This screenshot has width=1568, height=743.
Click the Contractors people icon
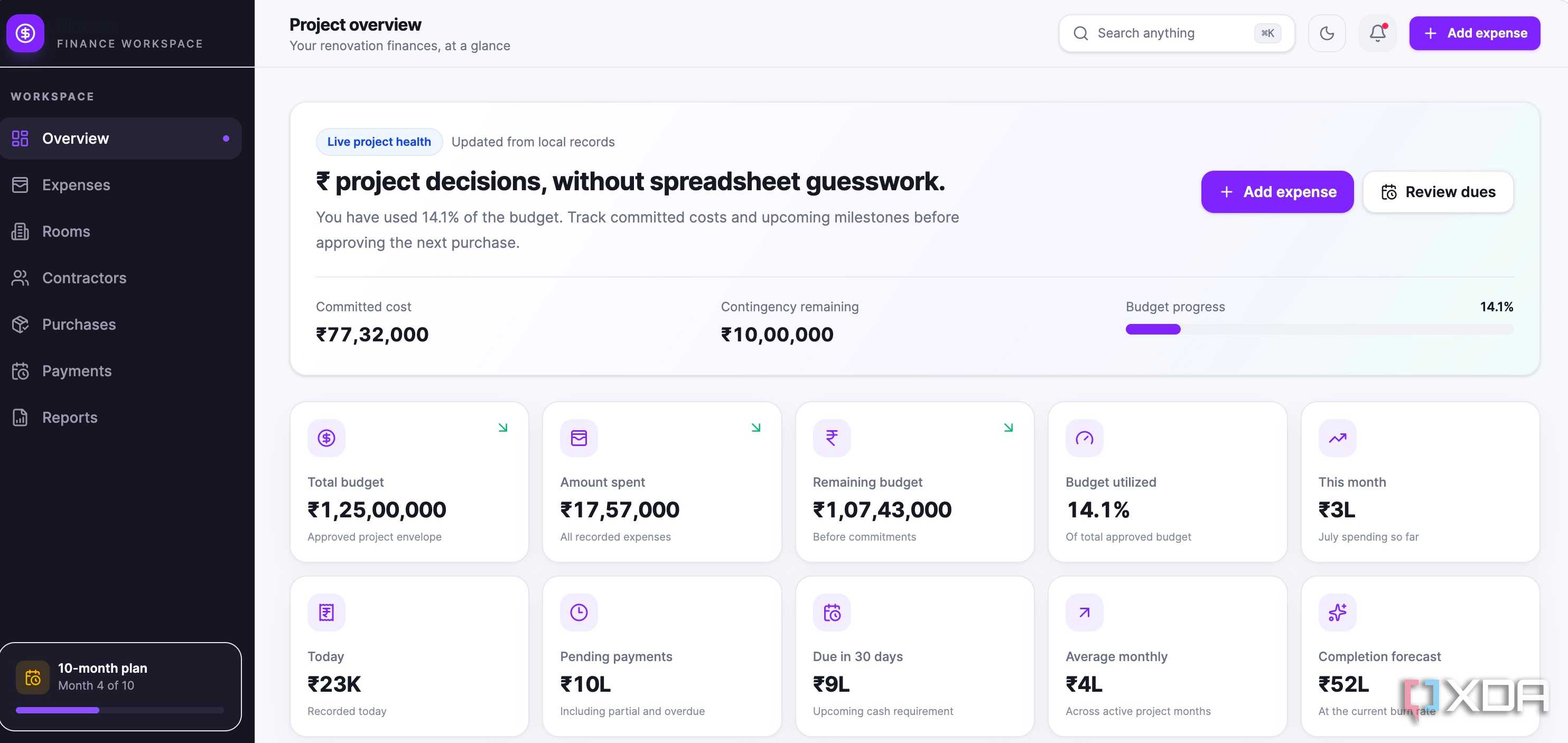[20, 278]
